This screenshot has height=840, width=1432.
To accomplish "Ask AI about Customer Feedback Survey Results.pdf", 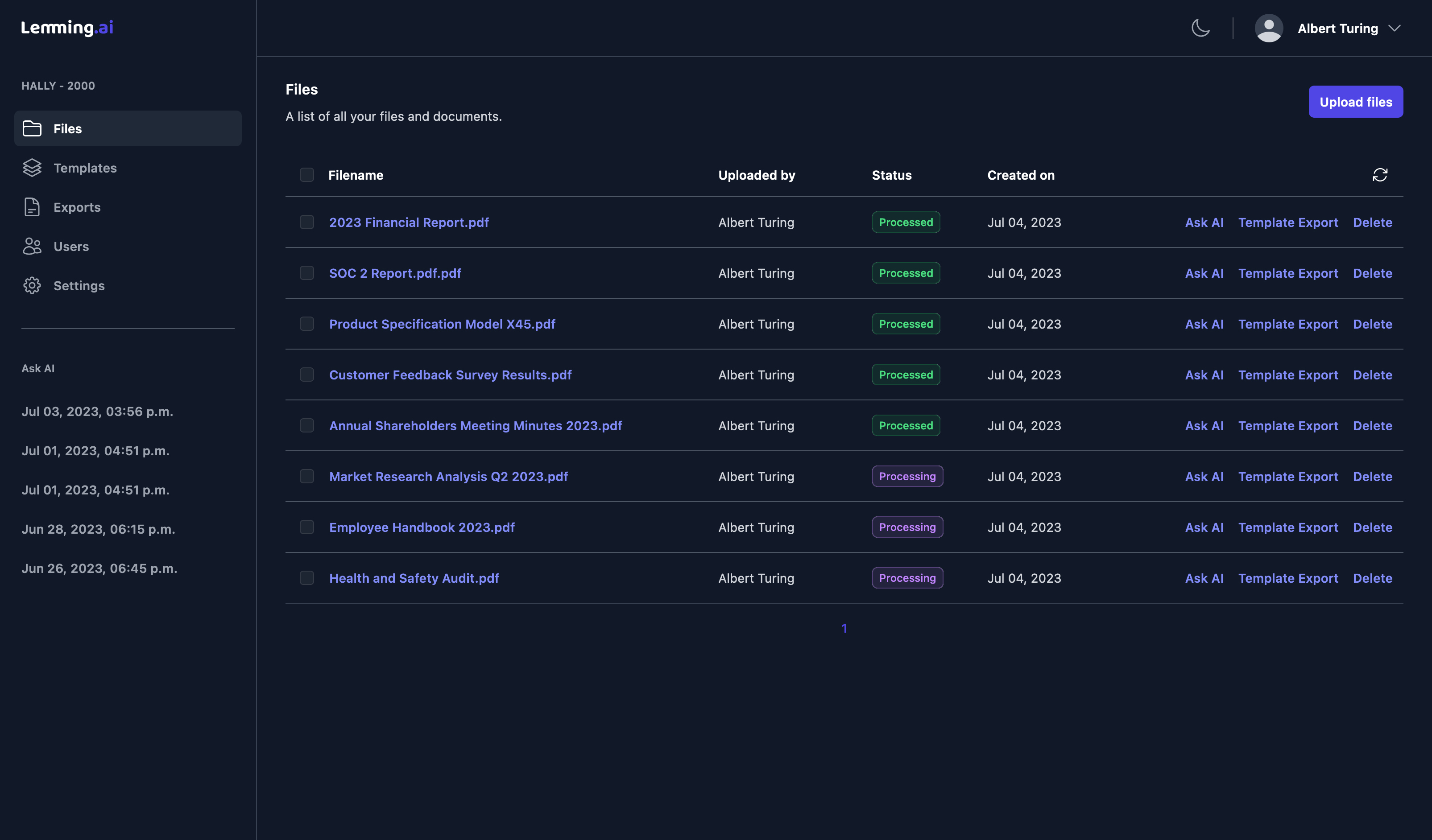I will (x=1204, y=375).
